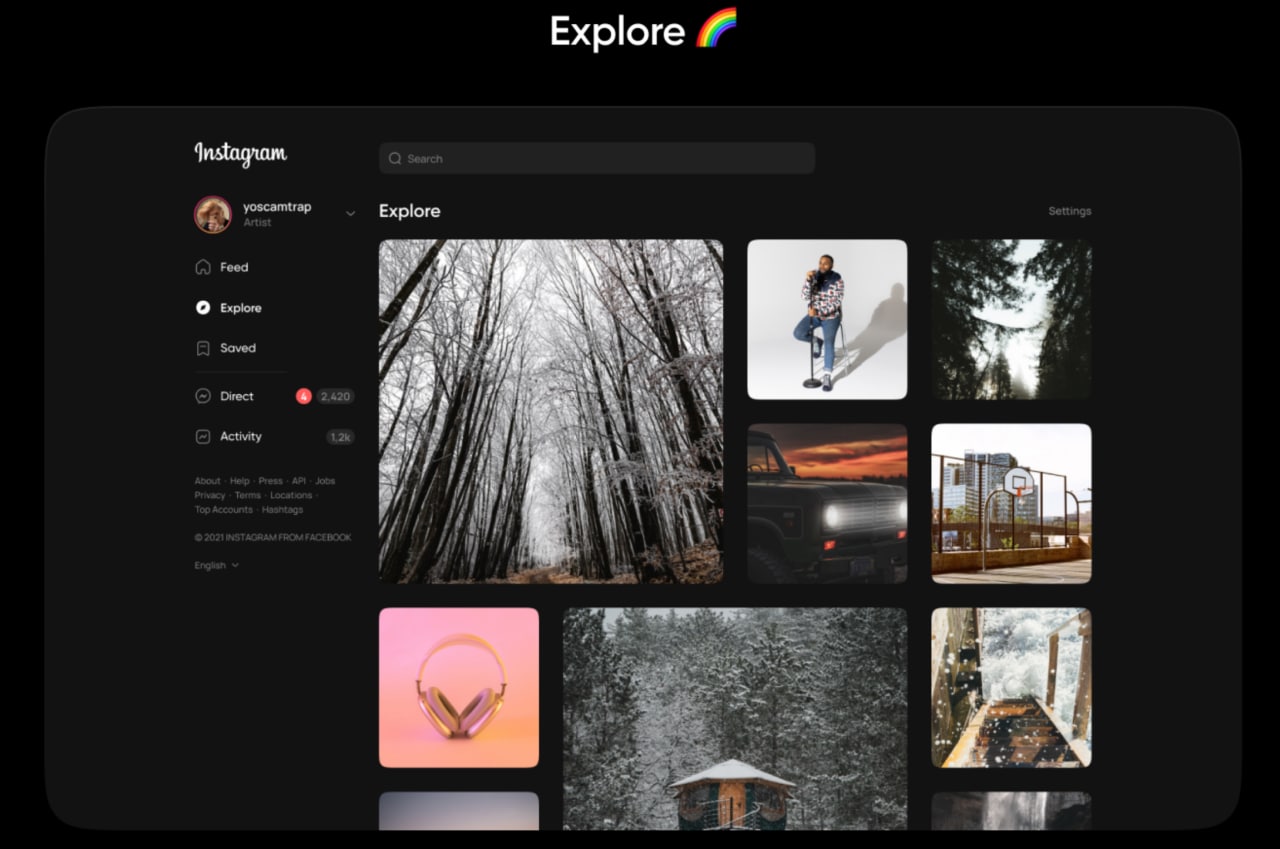Open the Top Accounts footer link
The height and width of the screenshot is (849, 1280).
coord(224,510)
